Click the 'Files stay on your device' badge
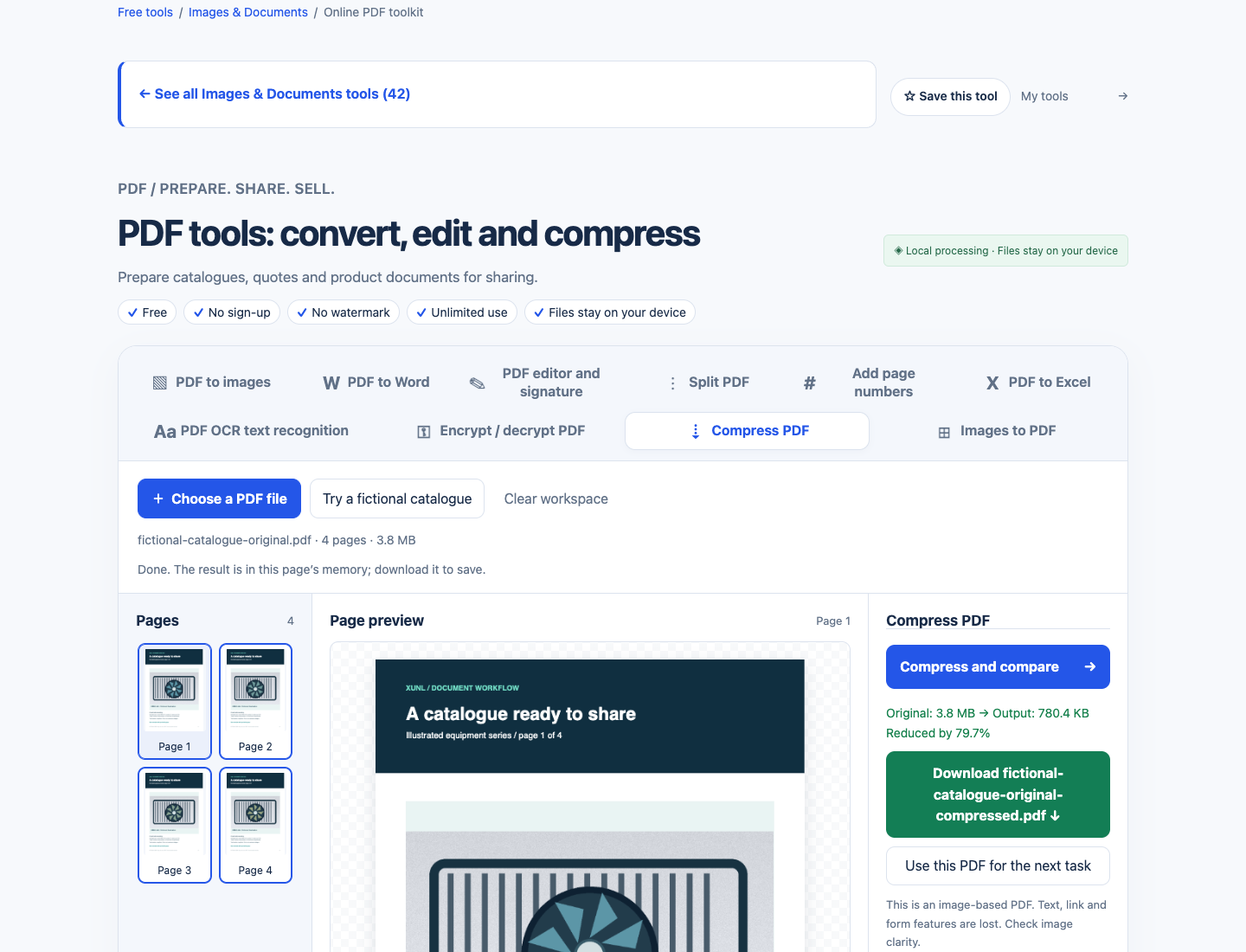The width and height of the screenshot is (1246, 952). pos(610,312)
